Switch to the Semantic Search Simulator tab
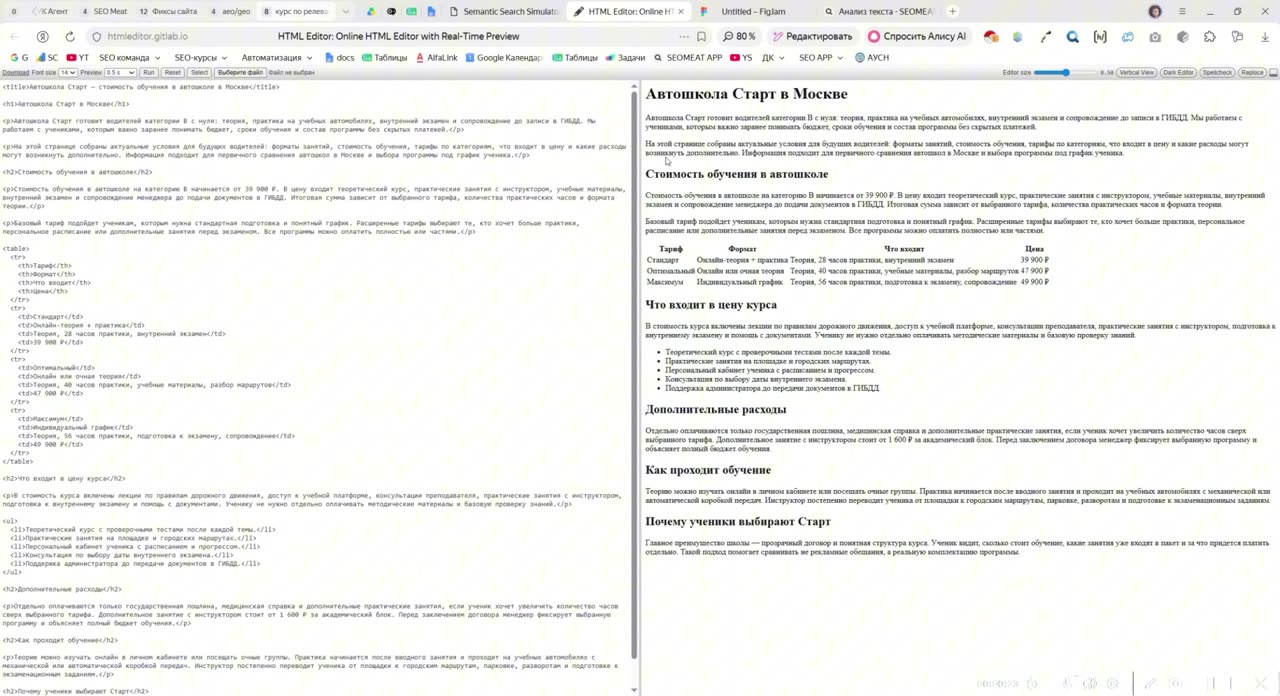 pos(503,11)
